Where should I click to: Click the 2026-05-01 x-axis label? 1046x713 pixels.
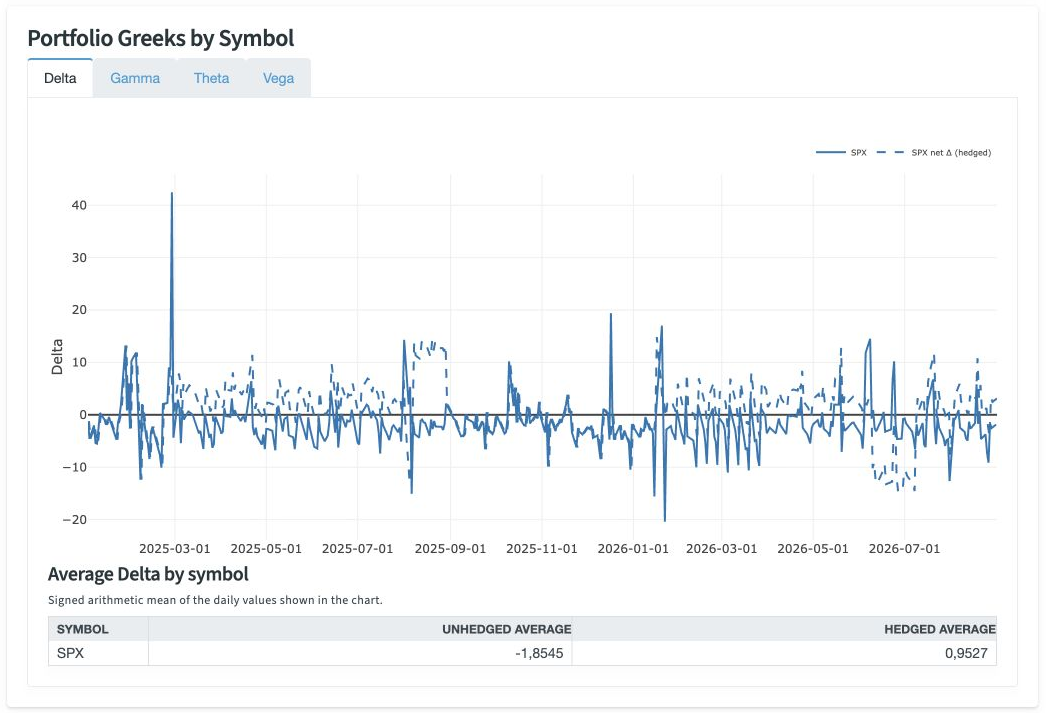point(813,548)
